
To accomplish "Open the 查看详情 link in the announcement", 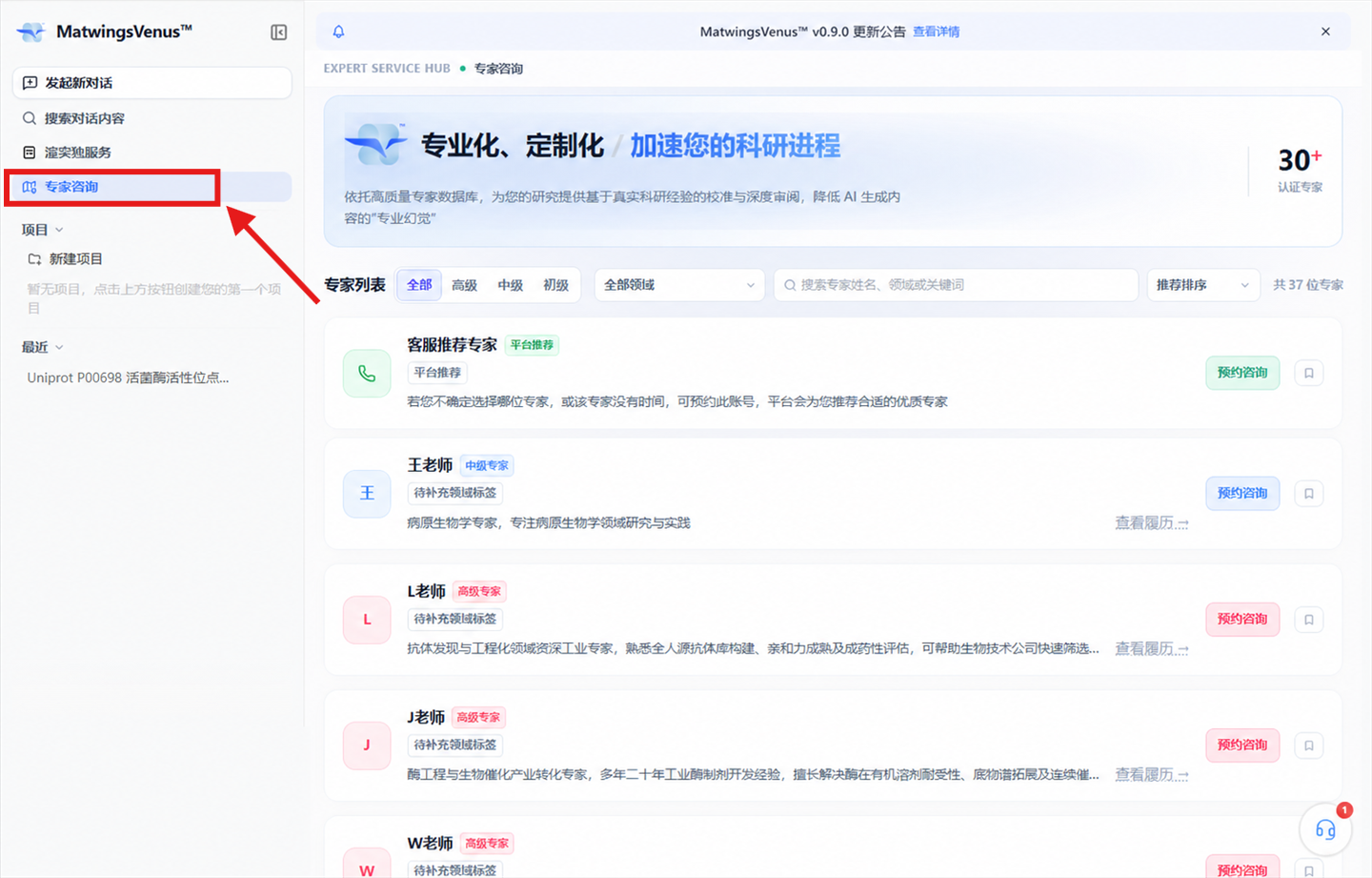I will (x=936, y=31).
